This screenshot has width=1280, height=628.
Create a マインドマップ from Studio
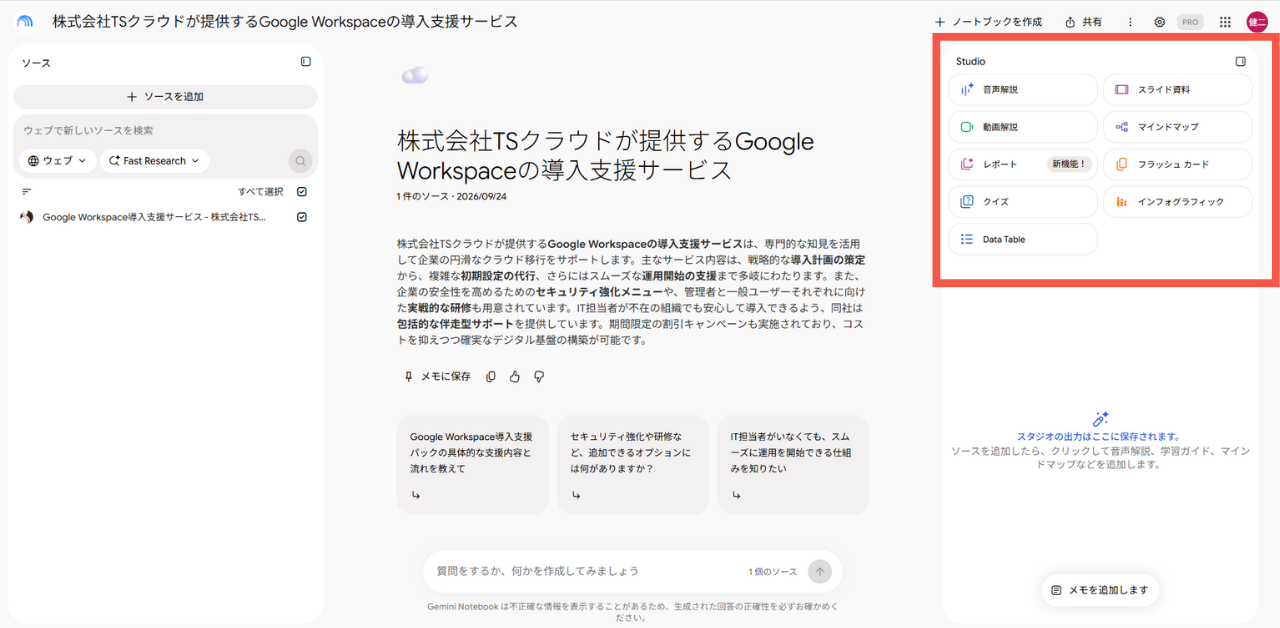point(1178,127)
